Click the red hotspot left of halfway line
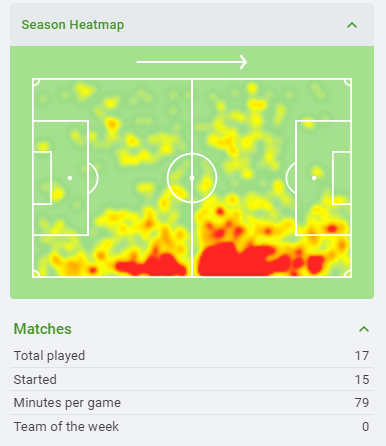386x446 pixels. (x=152, y=266)
